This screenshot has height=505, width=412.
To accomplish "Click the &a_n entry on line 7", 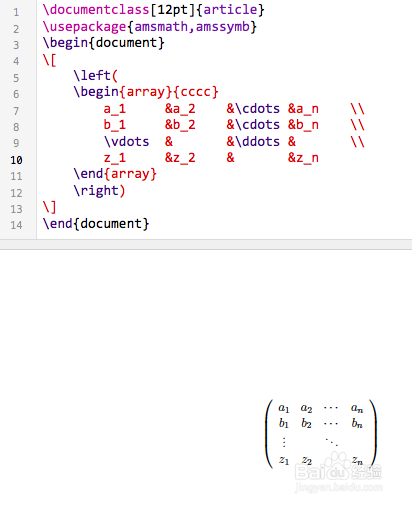I will click(303, 109).
